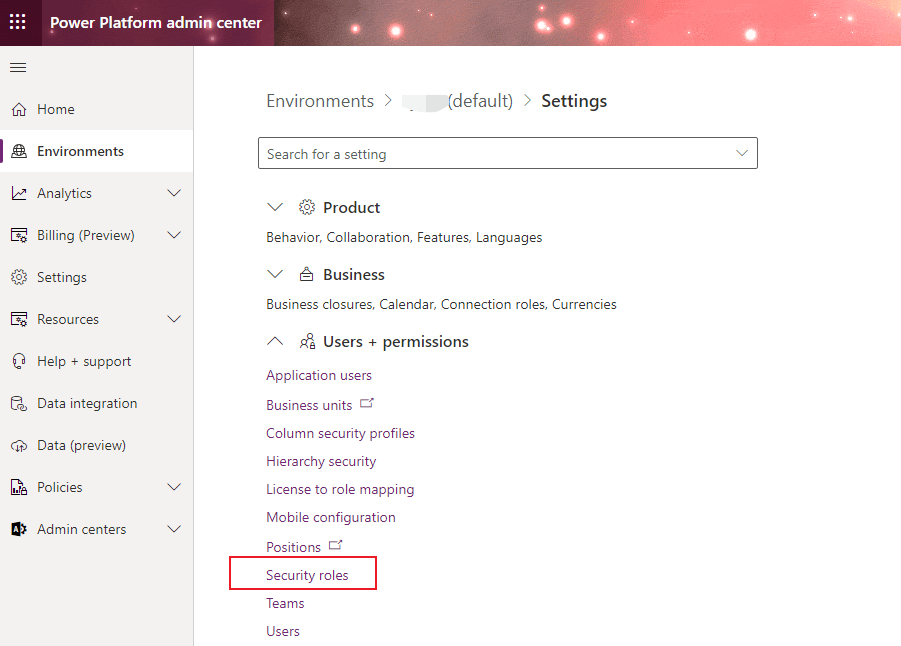Click the Business section briefcase icon
This screenshot has height=646, width=901.
coord(307,274)
